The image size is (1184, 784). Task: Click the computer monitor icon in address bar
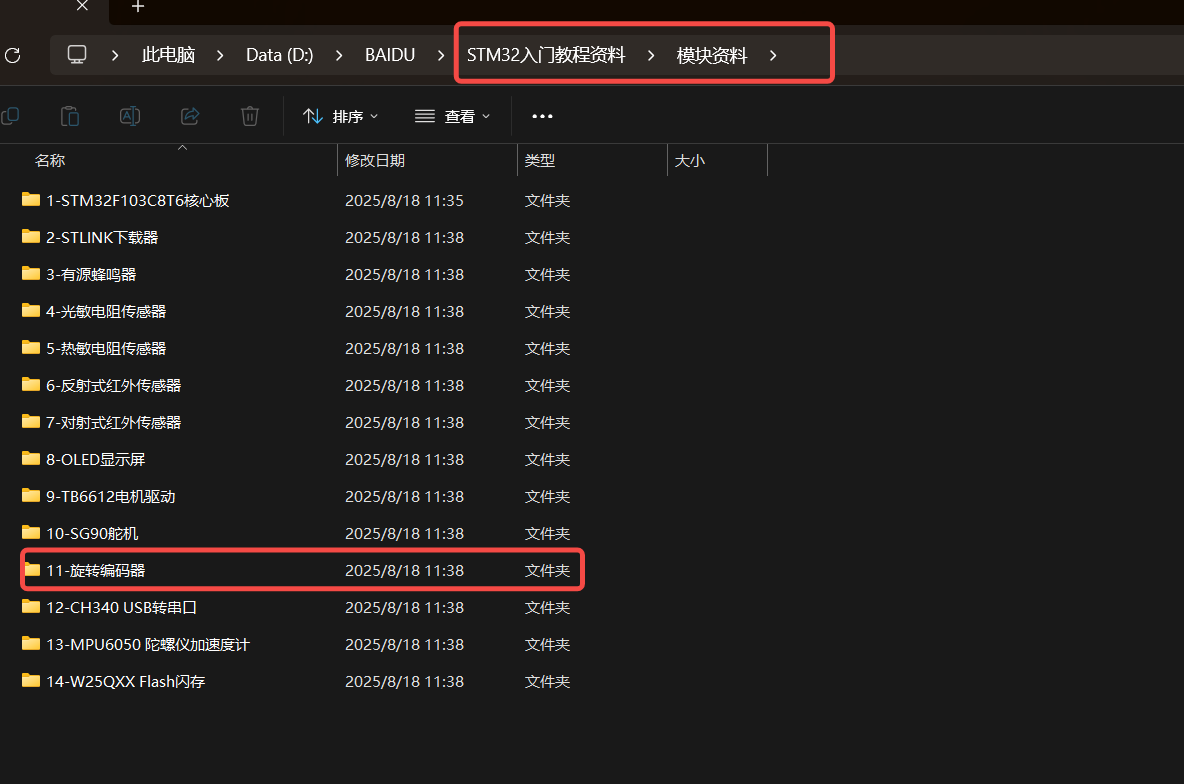(77, 54)
